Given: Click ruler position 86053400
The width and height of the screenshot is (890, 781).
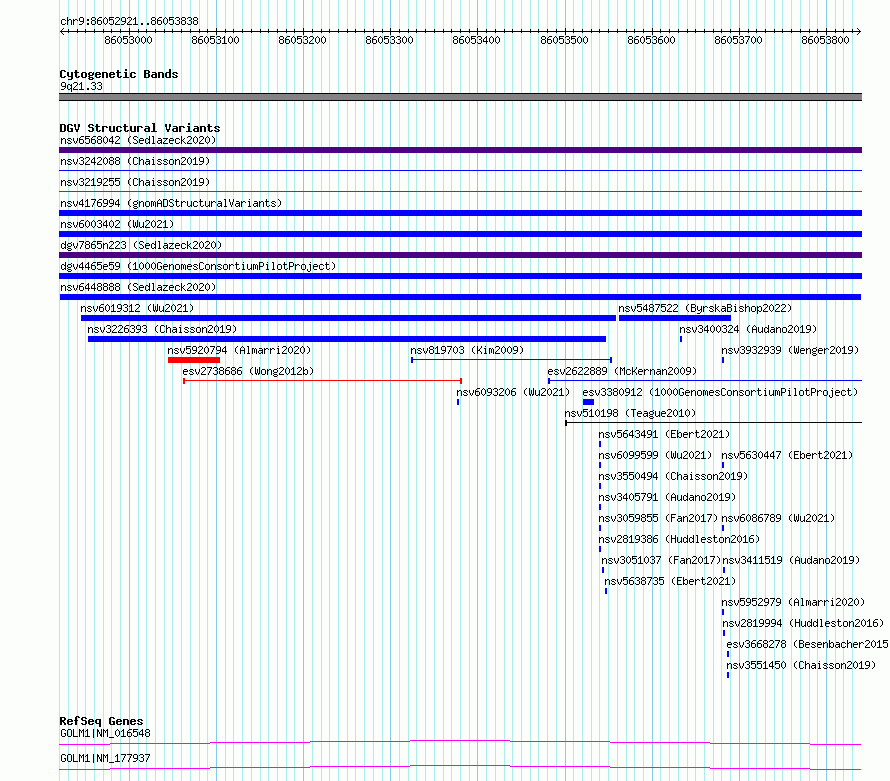Looking at the screenshot, I should [x=476, y=40].
